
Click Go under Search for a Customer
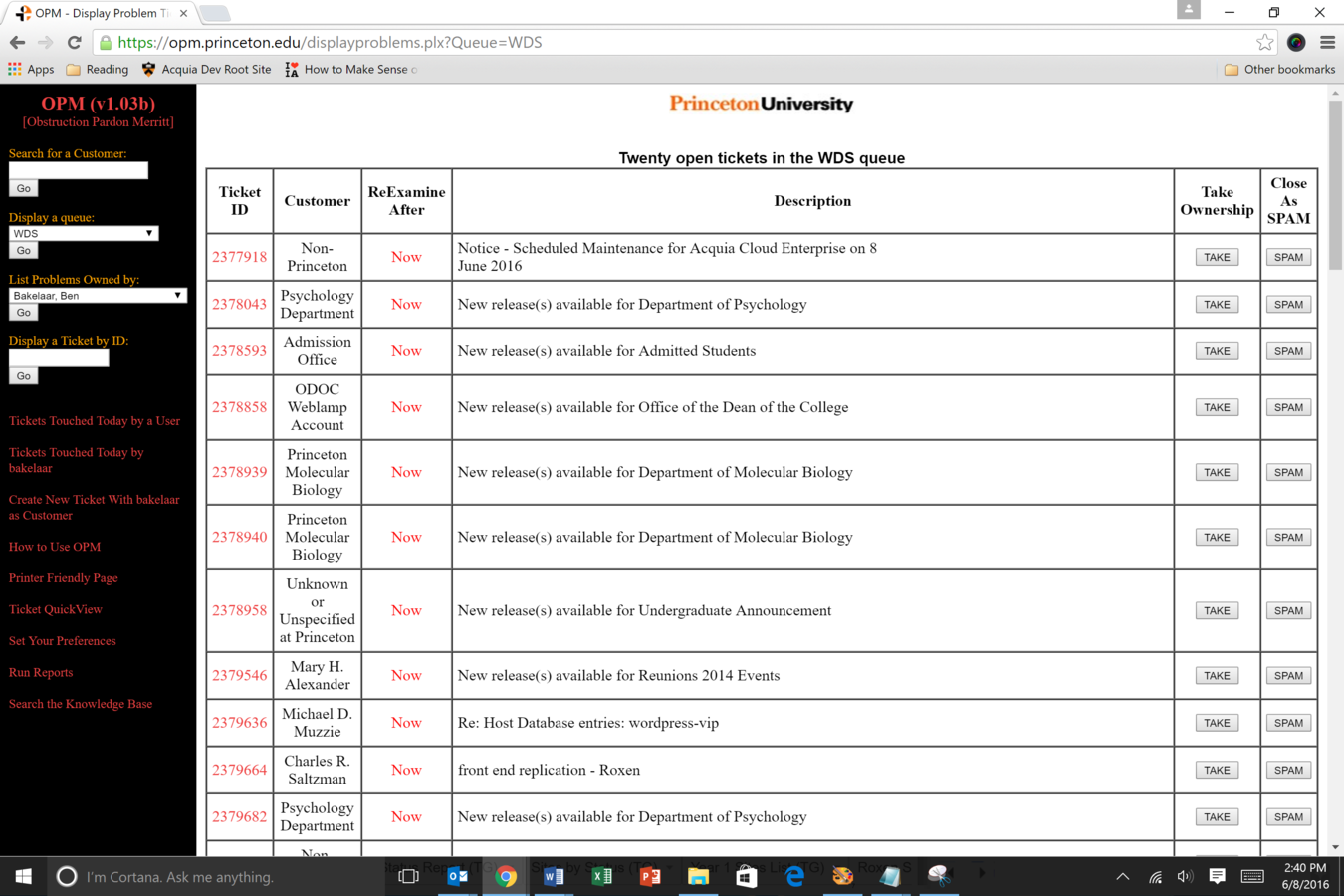click(23, 188)
